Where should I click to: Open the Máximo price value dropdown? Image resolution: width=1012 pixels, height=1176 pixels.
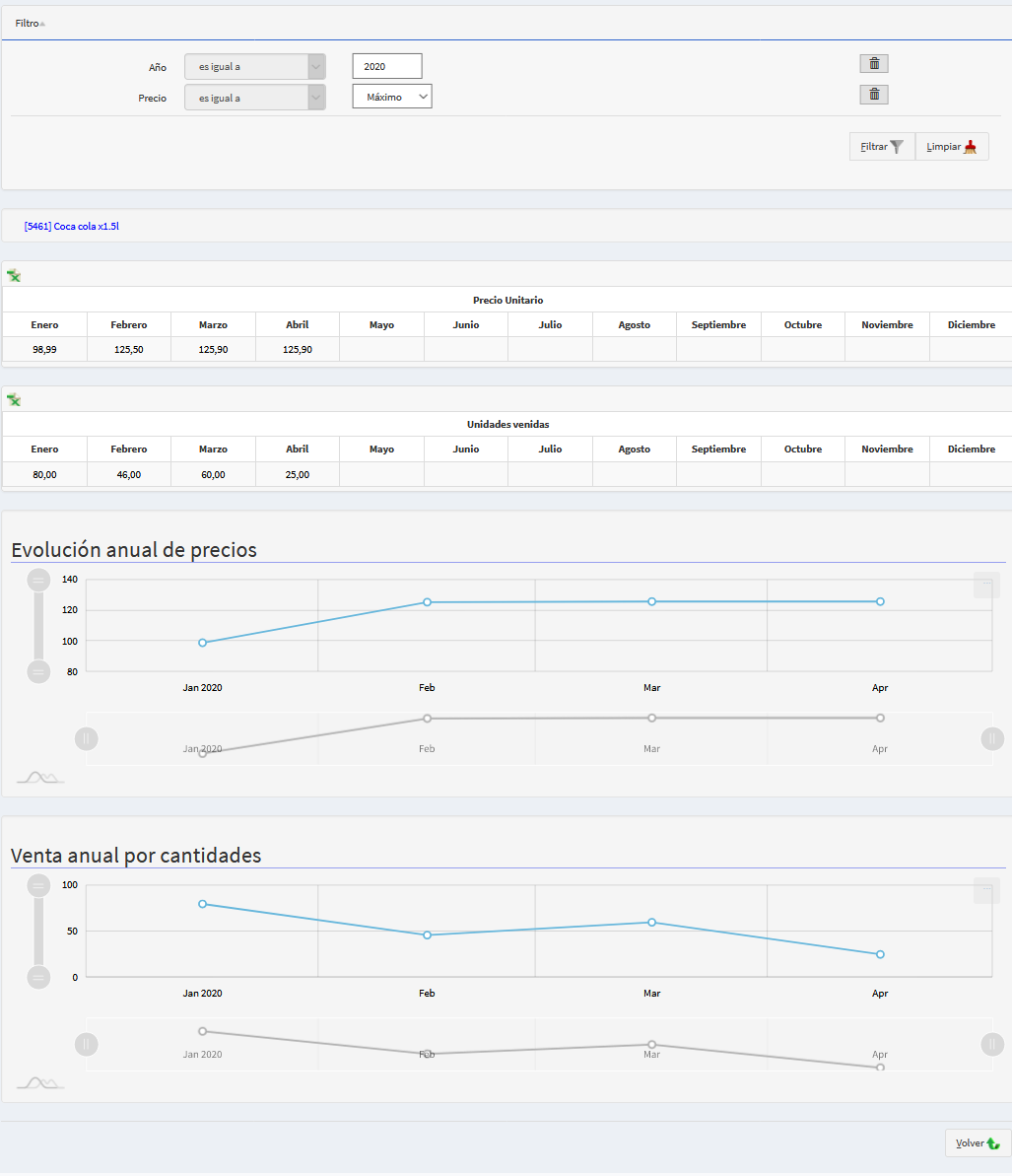click(392, 97)
